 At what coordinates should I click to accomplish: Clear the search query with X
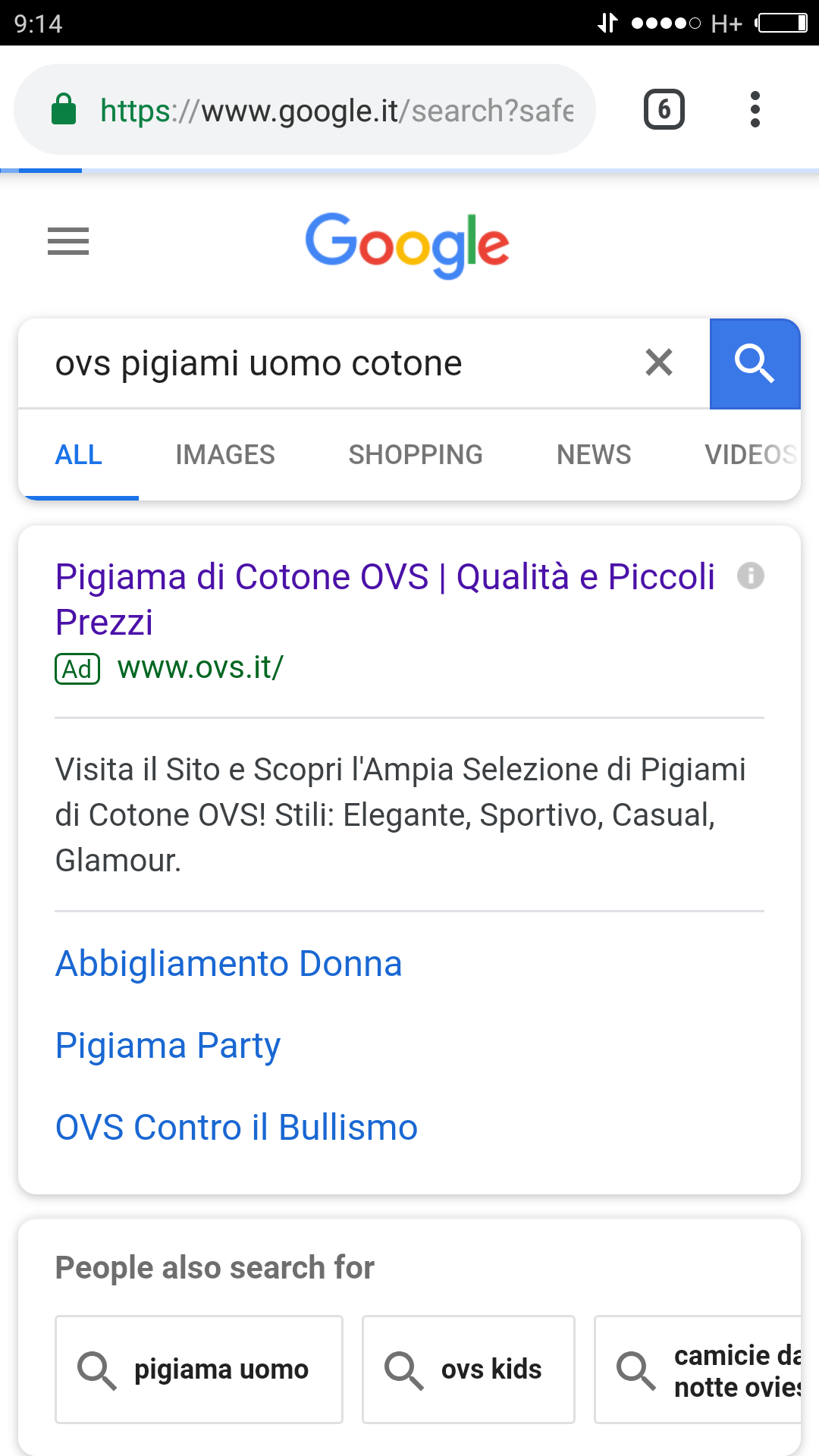[659, 362]
